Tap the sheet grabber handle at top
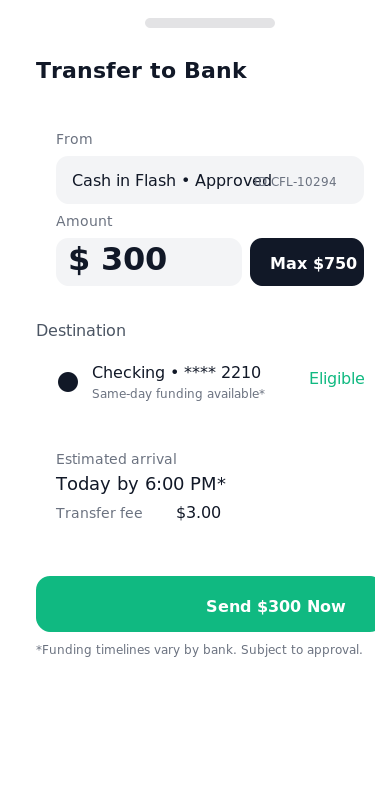Screen dimensions: 375x812 click(210, 23)
